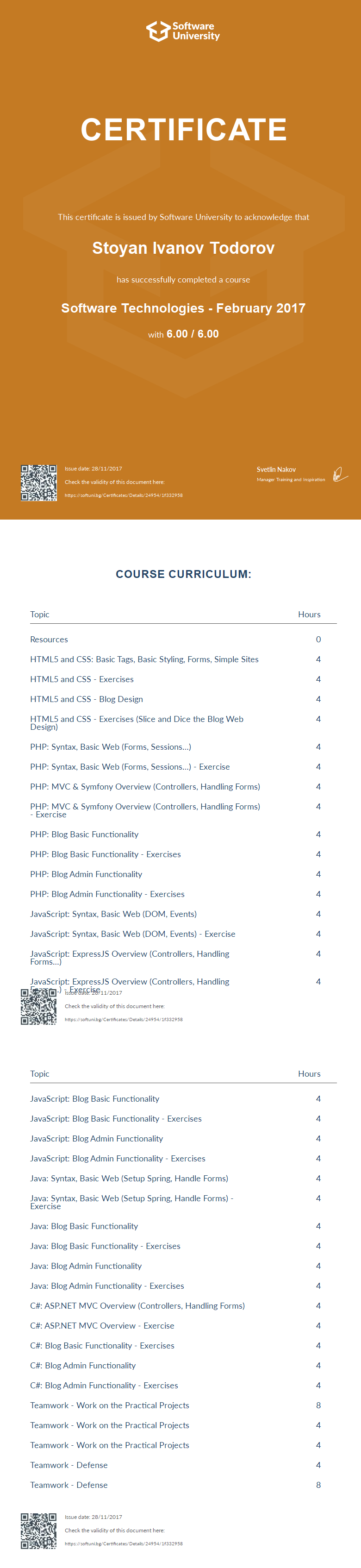Click the QR code overlapping the ExpressJS Exercise row
Viewport: 361px width, 1568px height.
point(38,1006)
